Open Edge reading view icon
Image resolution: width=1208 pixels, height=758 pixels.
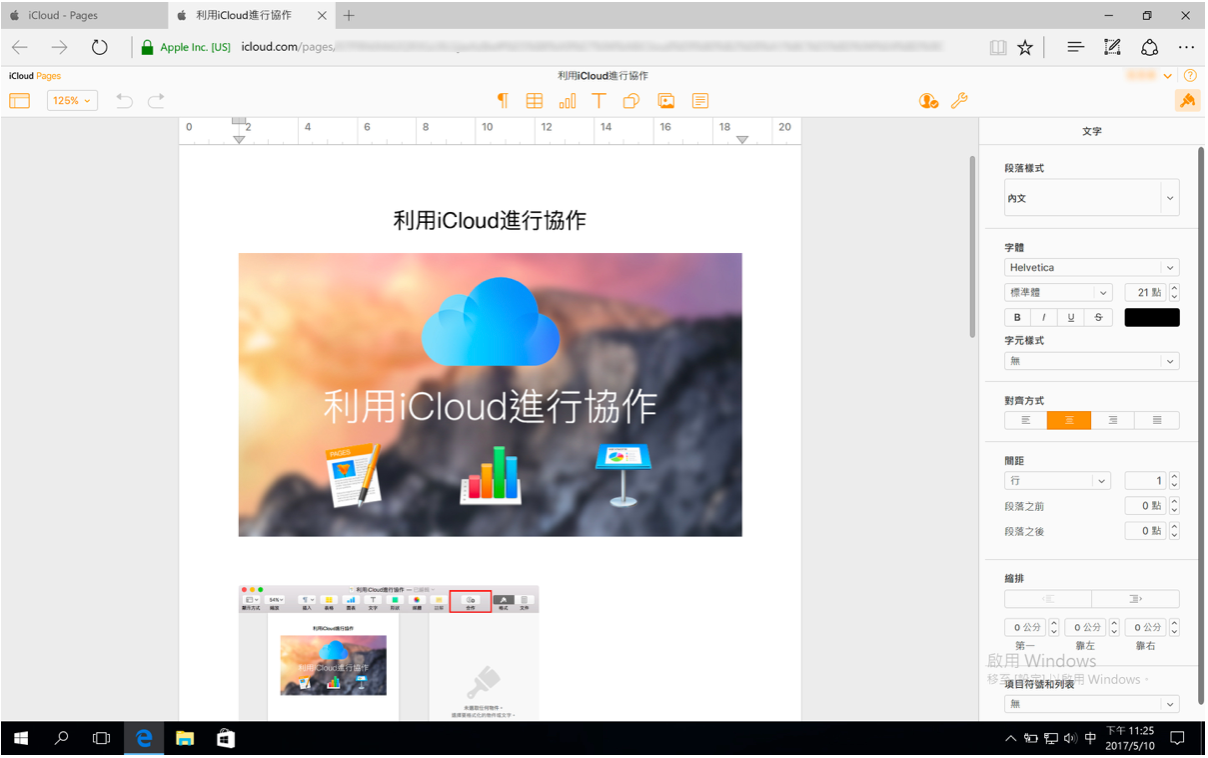998,47
